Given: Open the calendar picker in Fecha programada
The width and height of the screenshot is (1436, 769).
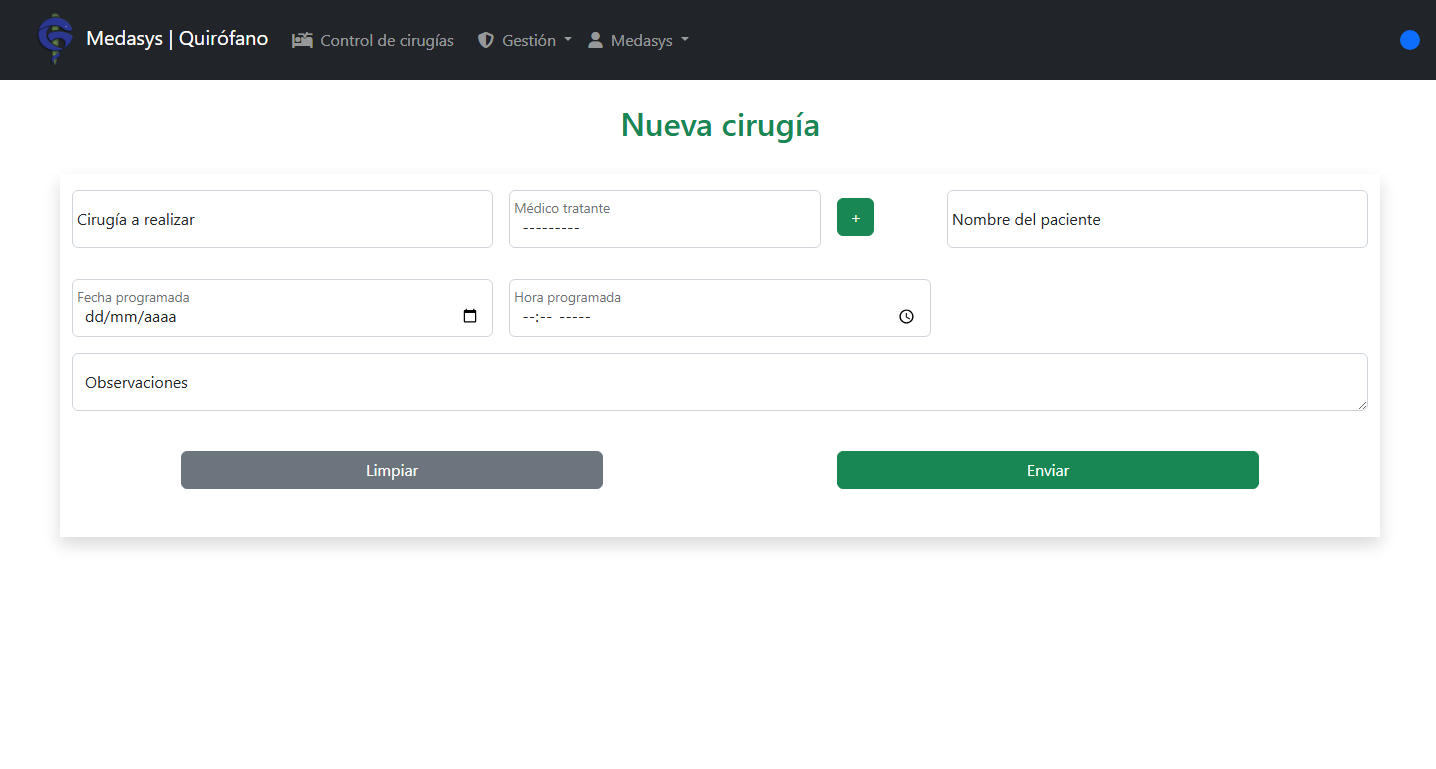Looking at the screenshot, I should (x=470, y=317).
